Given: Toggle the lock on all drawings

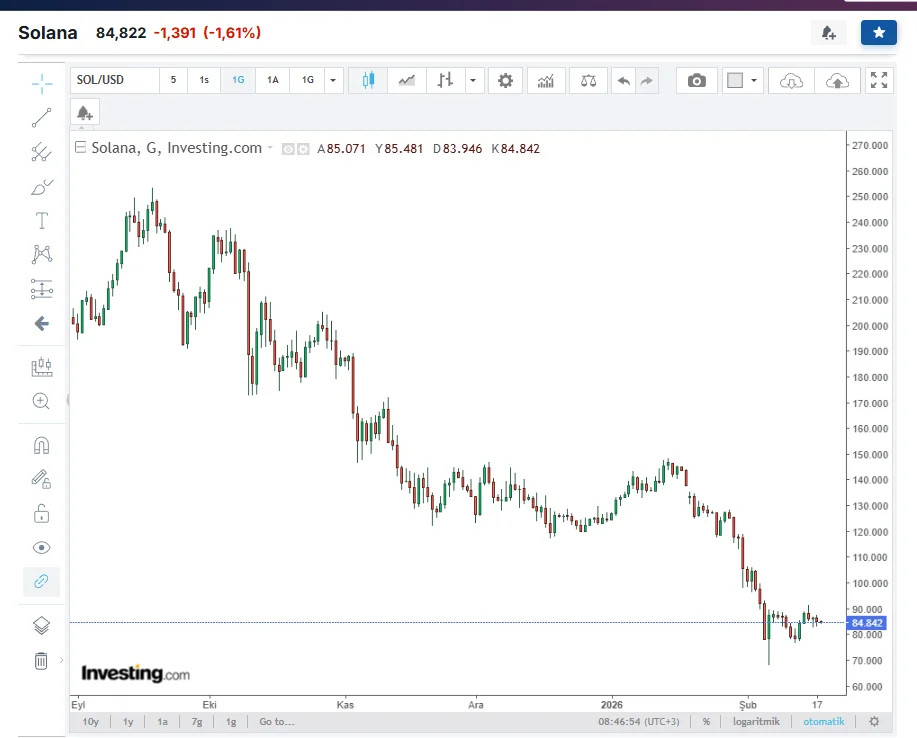Looking at the screenshot, I should pos(41,512).
